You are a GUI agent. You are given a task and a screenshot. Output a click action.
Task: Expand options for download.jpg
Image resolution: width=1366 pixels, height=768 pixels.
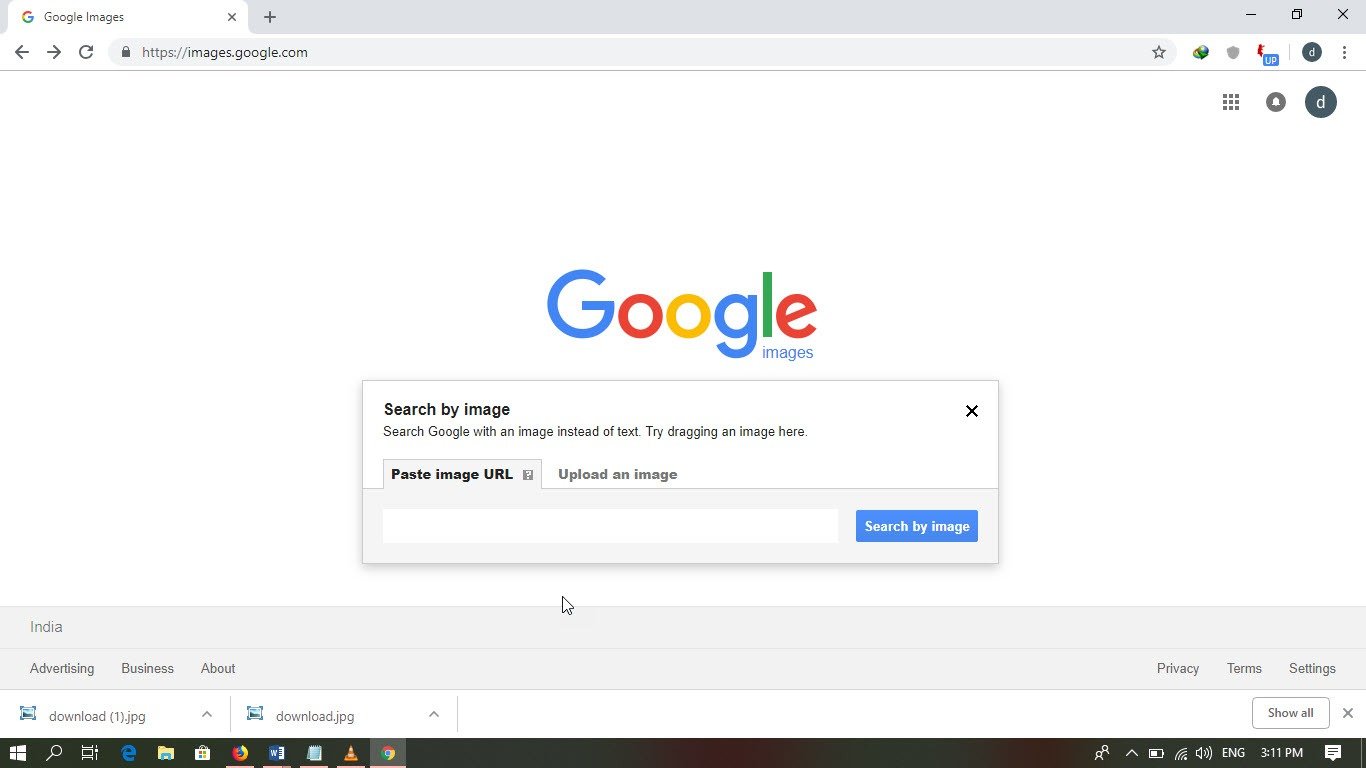[x=433, y=714]
